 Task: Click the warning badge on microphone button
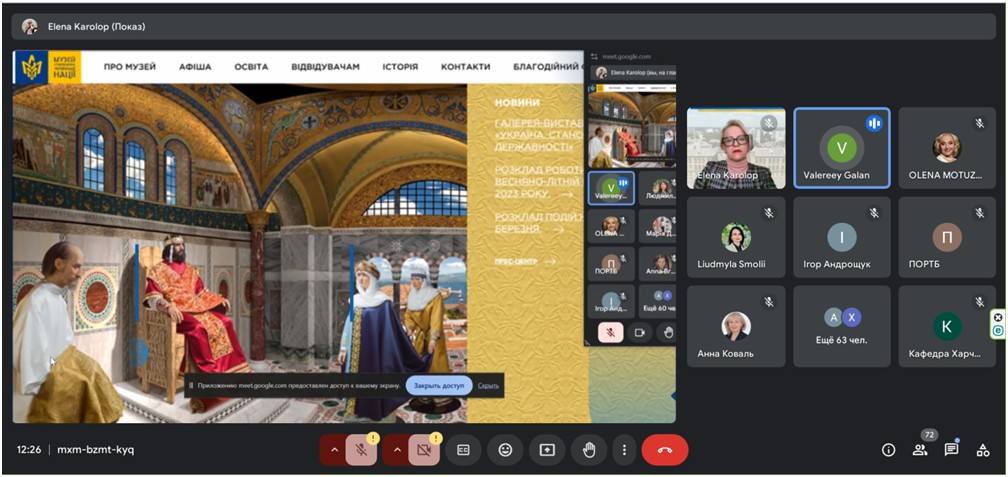pos(374,439)
